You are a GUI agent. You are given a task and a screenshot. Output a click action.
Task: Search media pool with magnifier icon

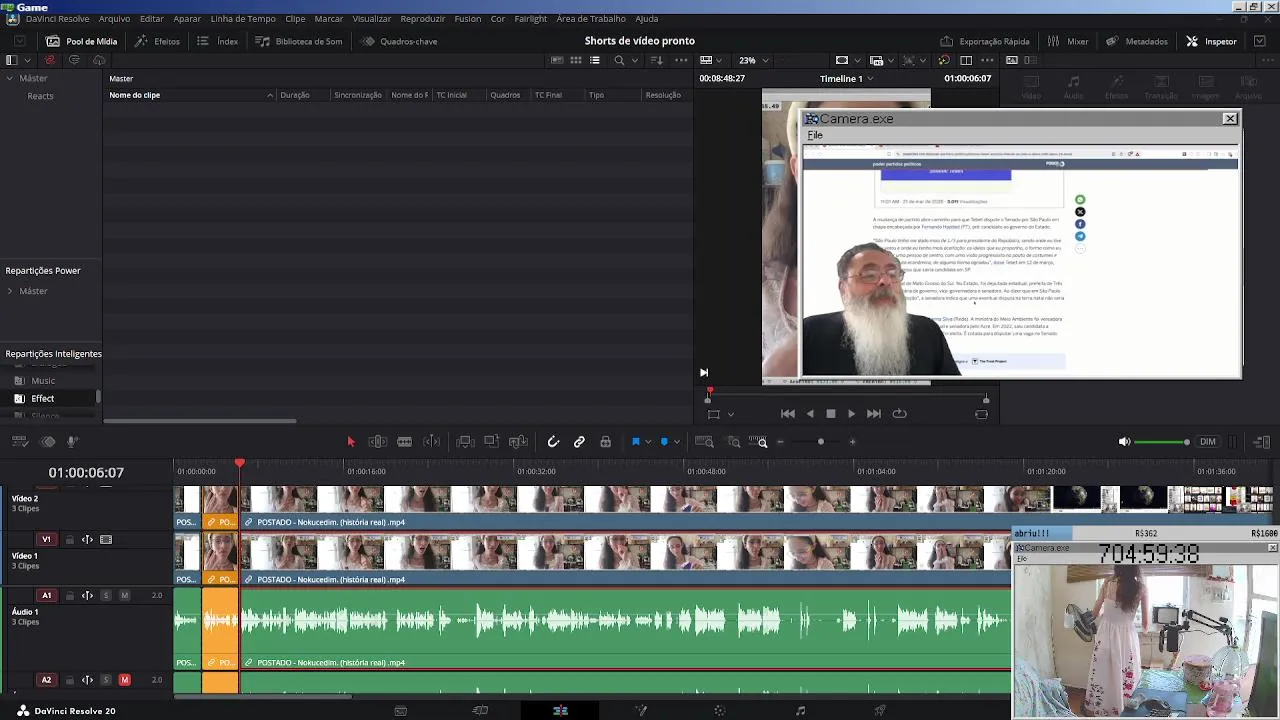point(619,61)
